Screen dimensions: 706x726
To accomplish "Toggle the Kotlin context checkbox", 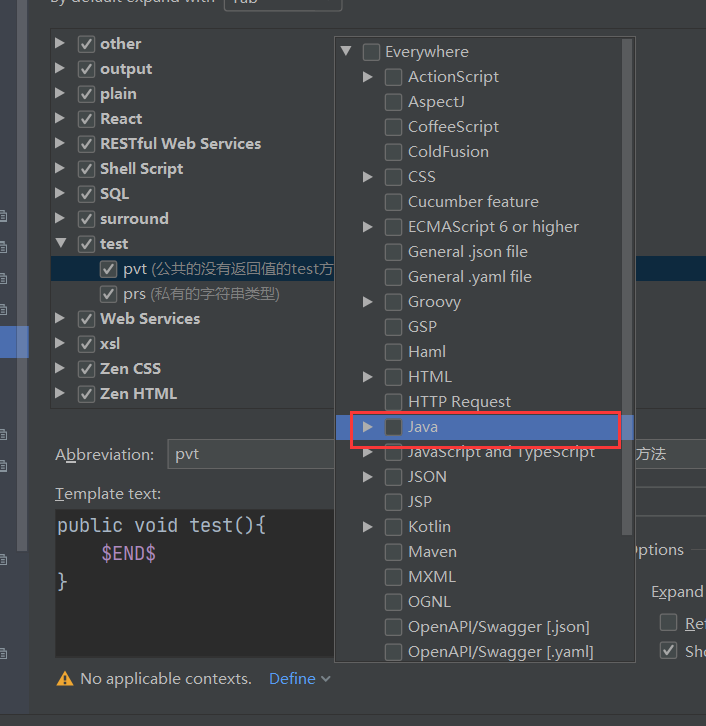I will 394,527.
